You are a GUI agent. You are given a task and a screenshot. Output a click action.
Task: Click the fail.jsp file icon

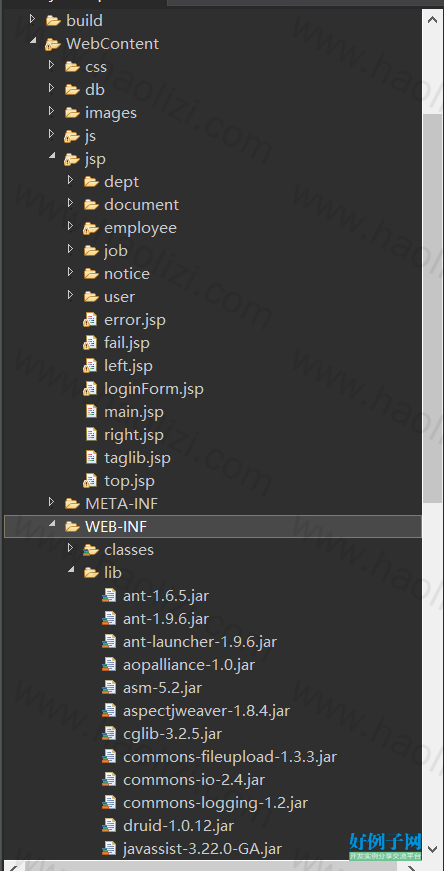pyautogui.click(x=91, y=343)
